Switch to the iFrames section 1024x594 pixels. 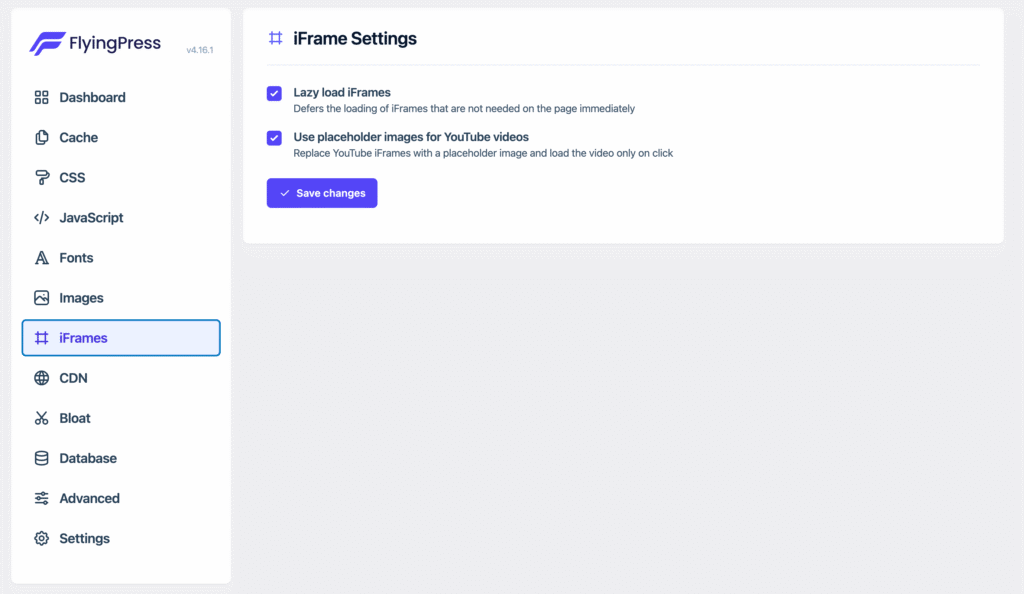coord(120,338)
